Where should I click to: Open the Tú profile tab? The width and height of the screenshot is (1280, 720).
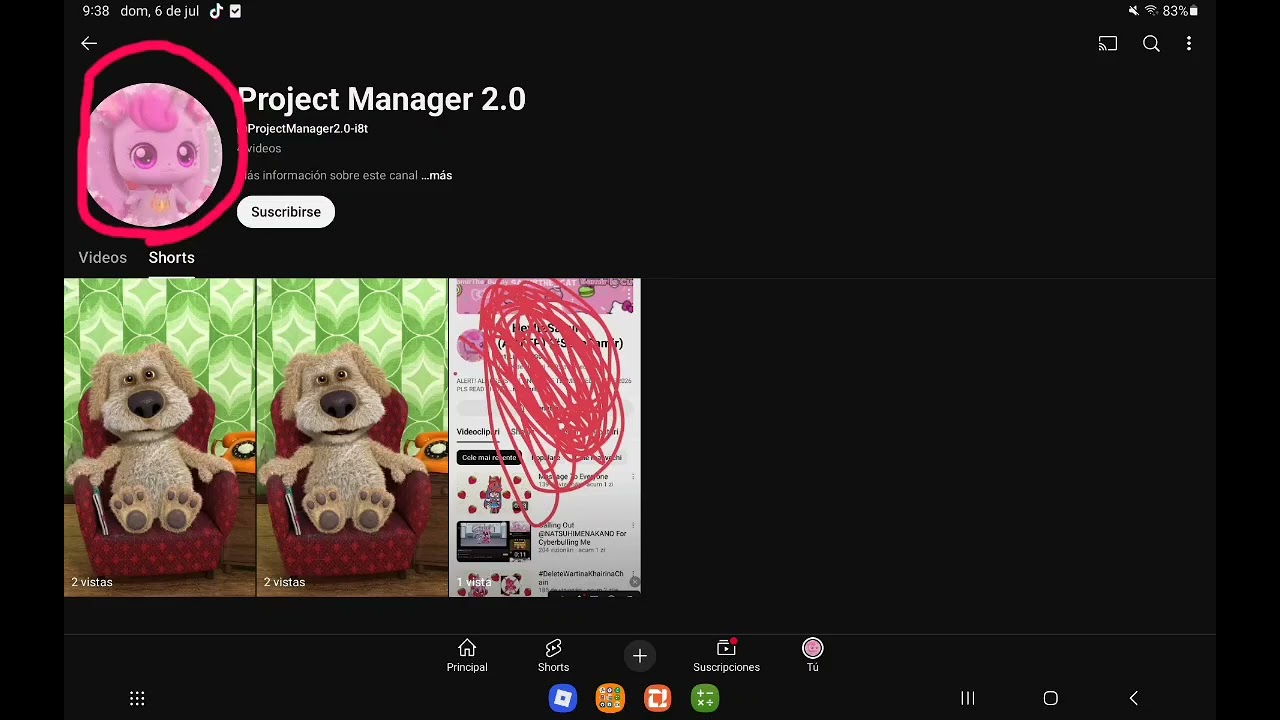[x=812, y=656]
